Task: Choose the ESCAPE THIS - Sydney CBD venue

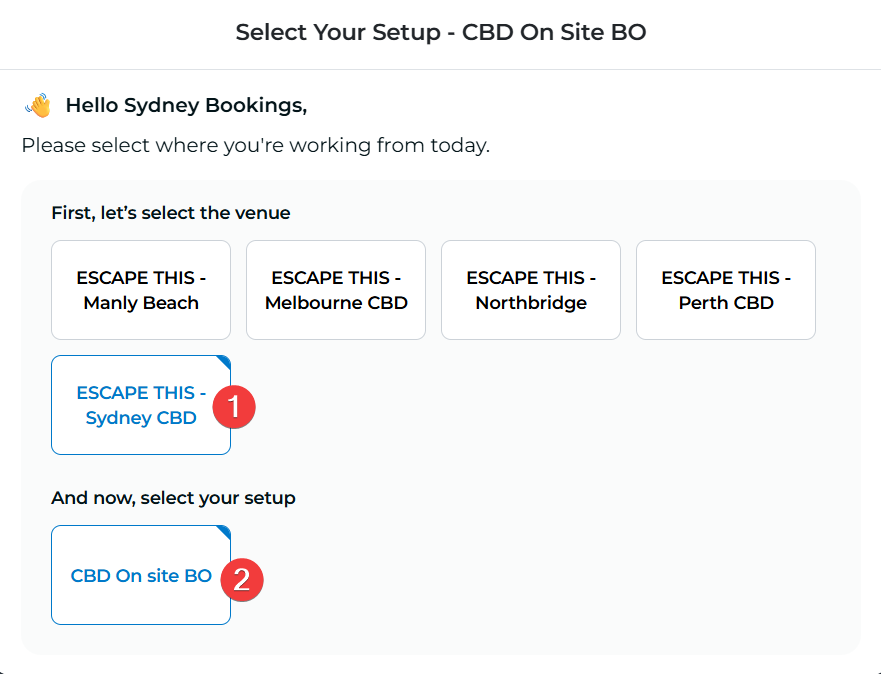Action: click(141, 405)
